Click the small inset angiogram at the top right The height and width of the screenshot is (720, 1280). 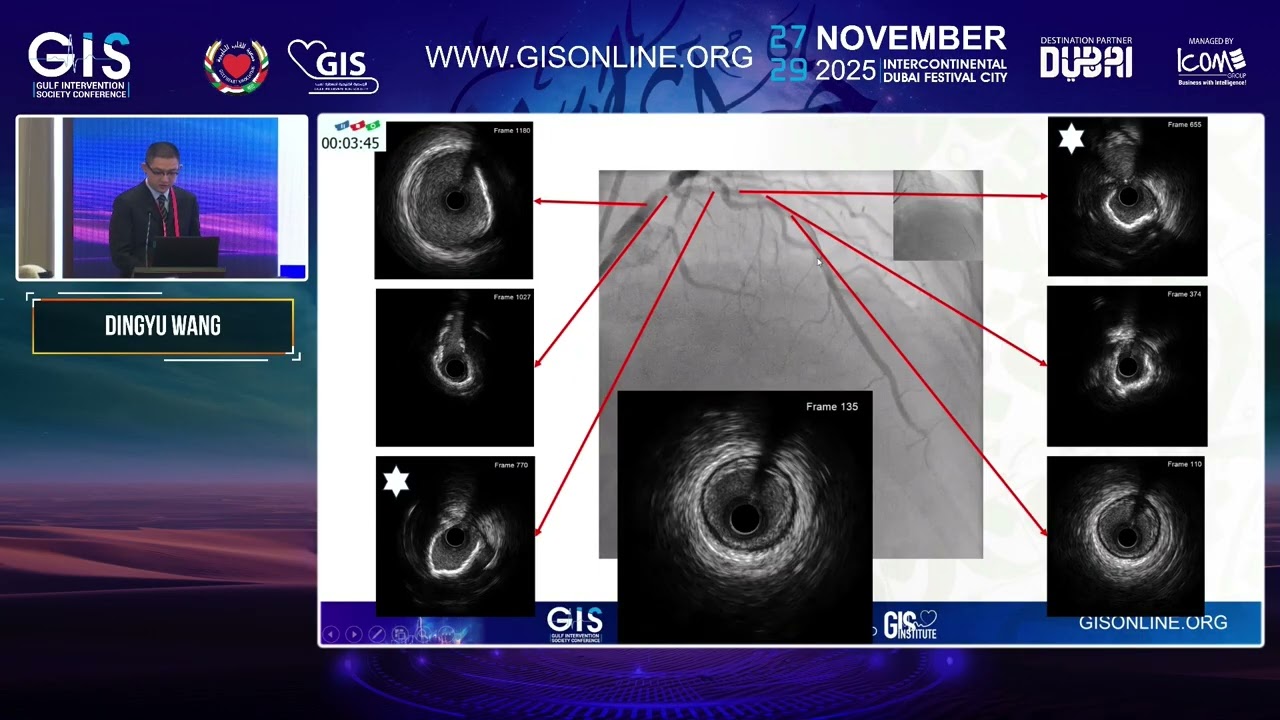pos(938,215)
